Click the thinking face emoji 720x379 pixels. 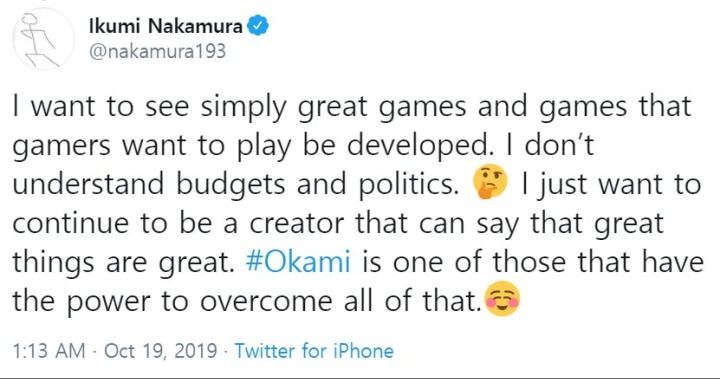(490, 181)
